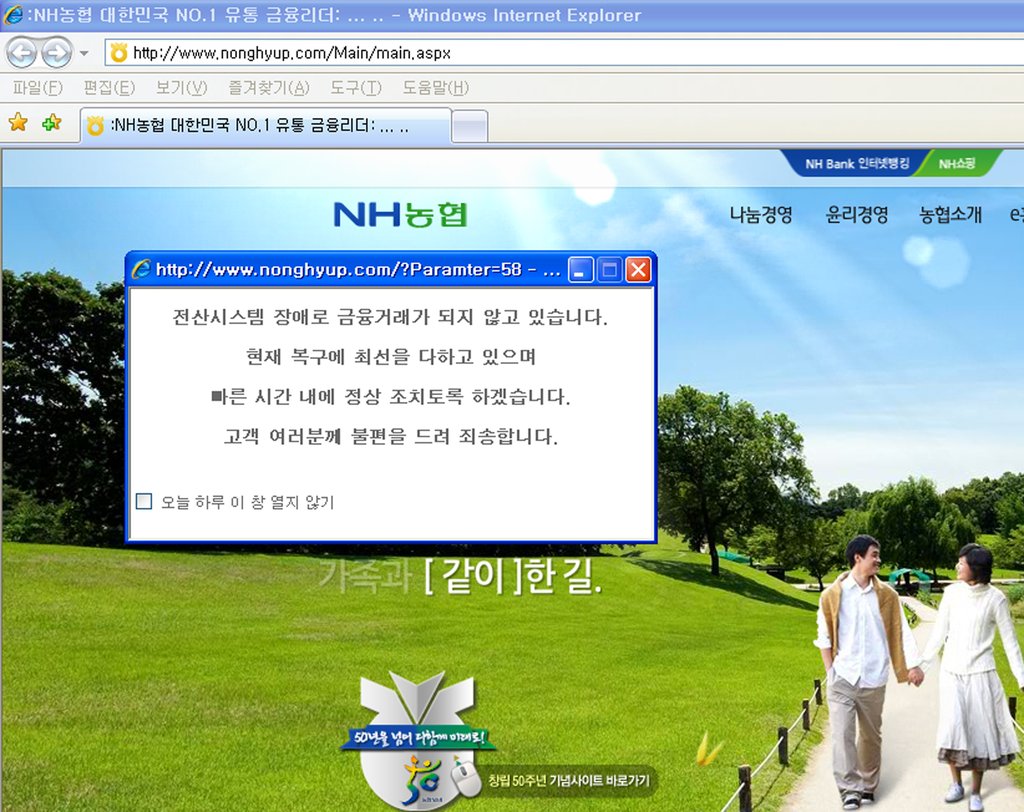Click the NH농협 logo on the page
Image resolution: width=1024 pixels, height=812 pixels.
[400, 214]
